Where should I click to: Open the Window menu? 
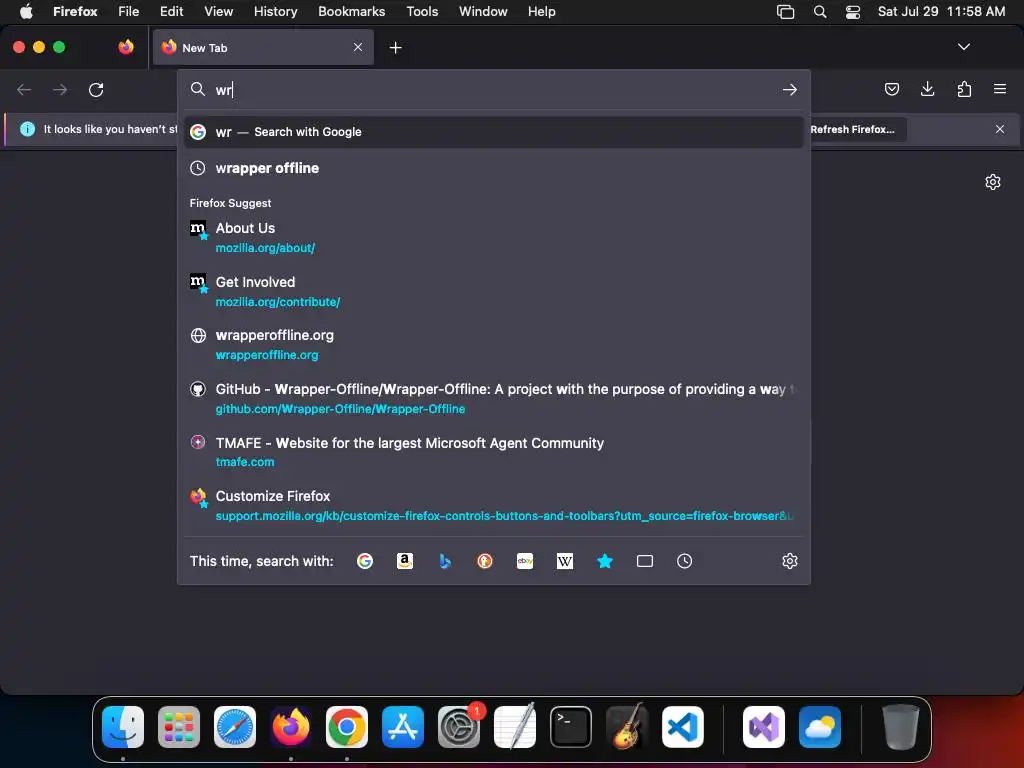[483, 12]
